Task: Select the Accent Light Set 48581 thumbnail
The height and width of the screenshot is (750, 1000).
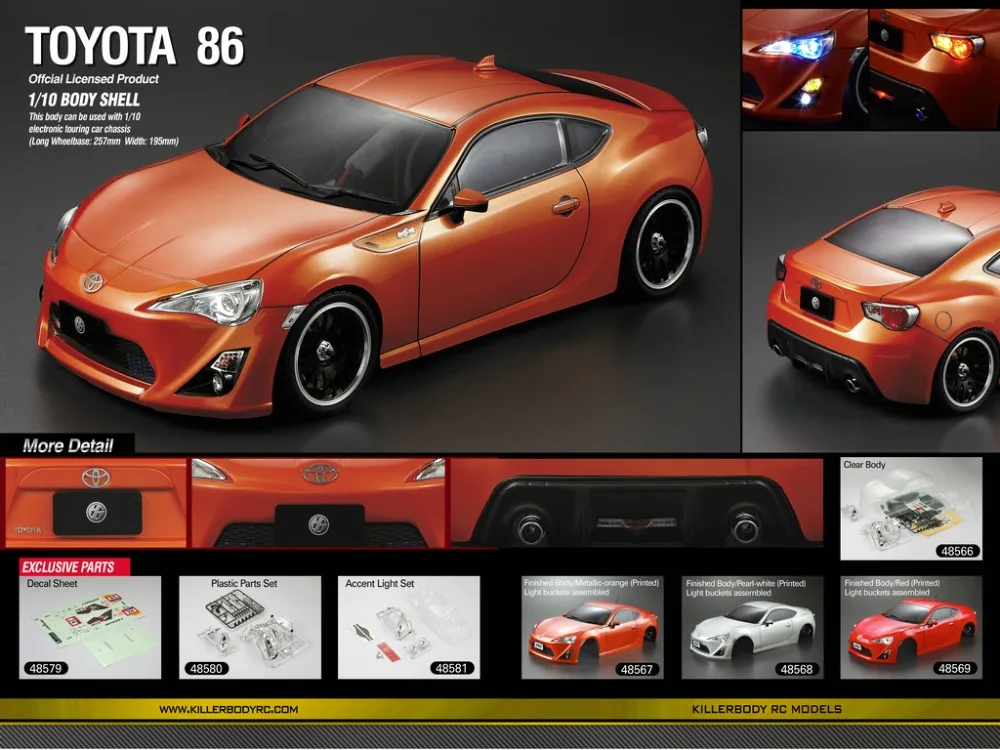Action: 409,628
